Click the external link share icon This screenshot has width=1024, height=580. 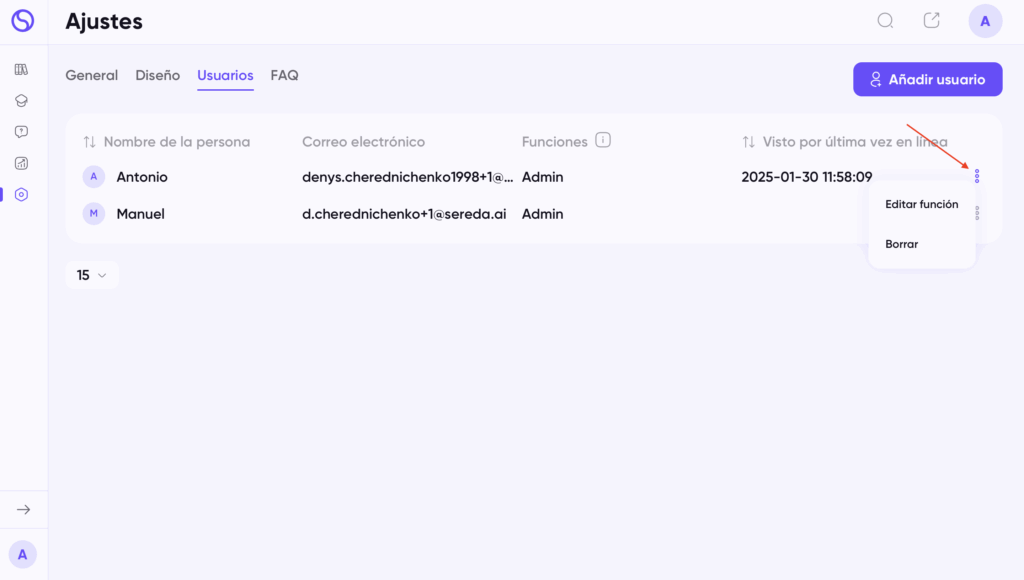tap(931, 21)
